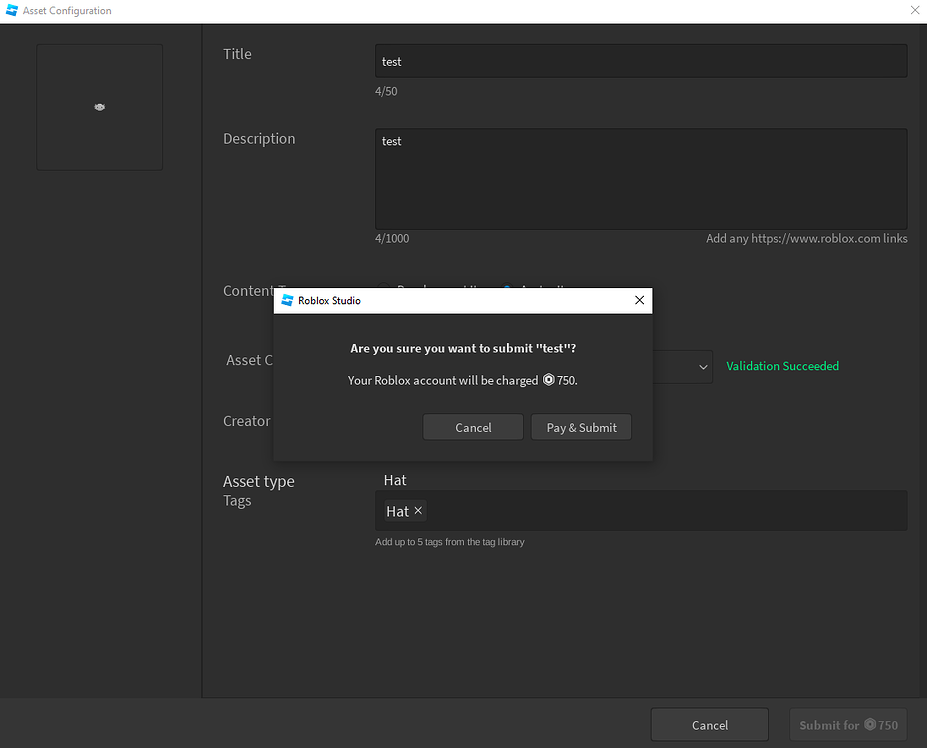Click the eye icon inside the asset preview thumbnail
Viewport: 927px width, 748px height.
click(99, 107)
